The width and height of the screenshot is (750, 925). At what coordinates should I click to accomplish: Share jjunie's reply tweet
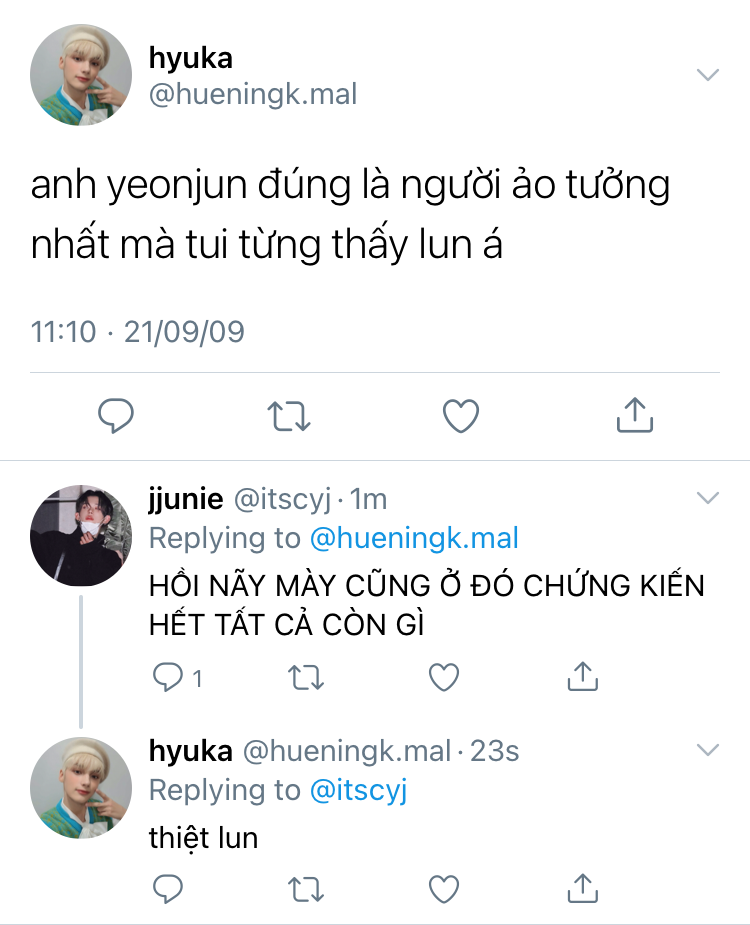point(582,676)
